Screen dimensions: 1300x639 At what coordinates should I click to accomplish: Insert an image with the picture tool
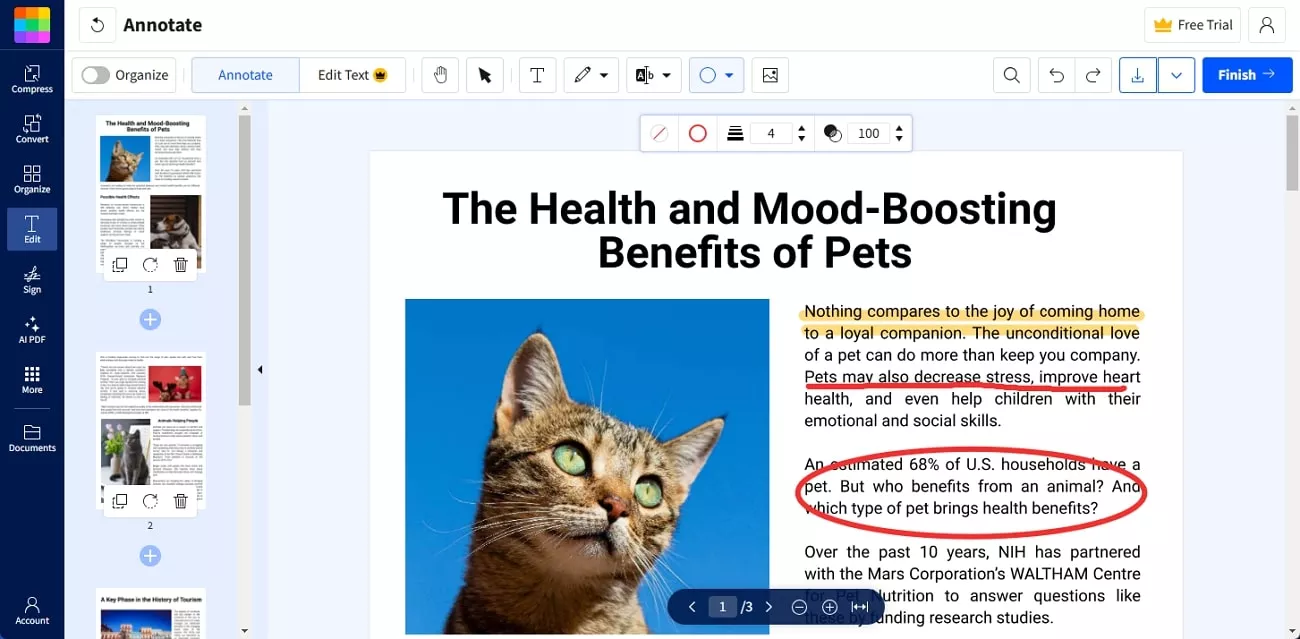point(770,75)
